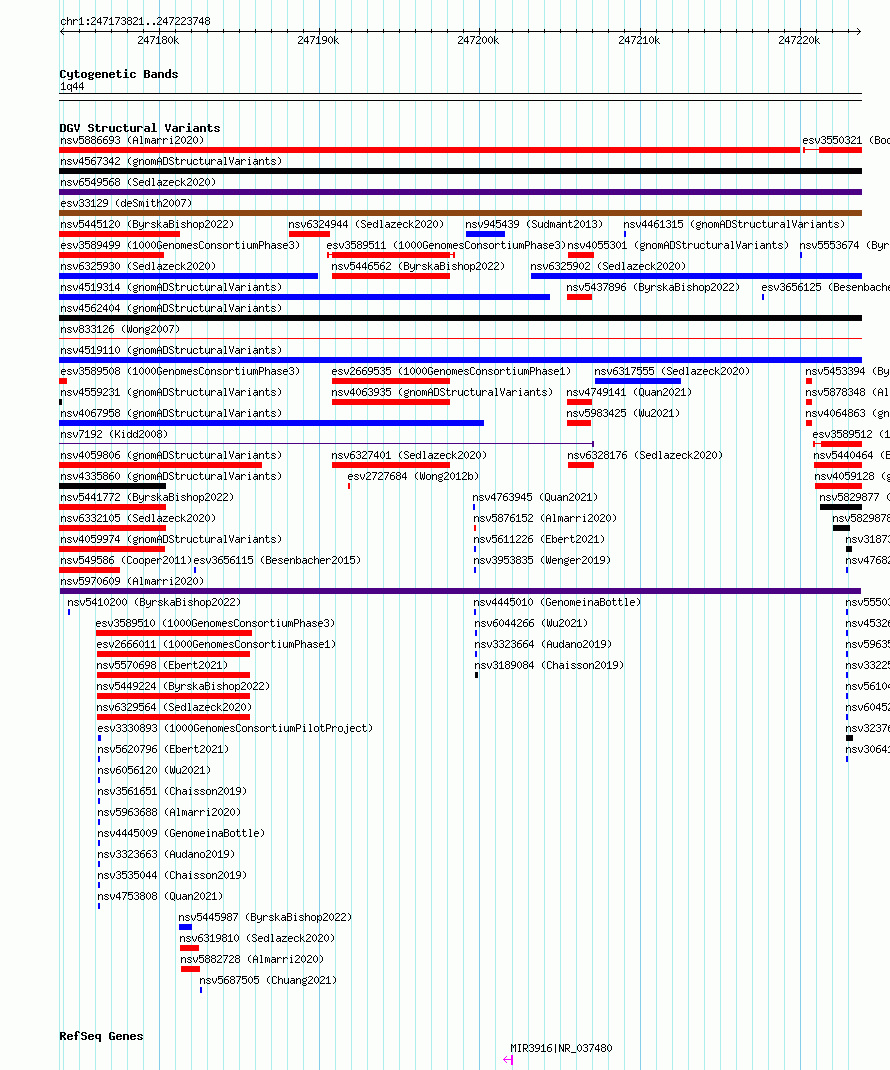The width and height of the screenshot is (890, 1070).
Task: Select nsv5983425 (Wu2021) label
Action: [622, 414]
